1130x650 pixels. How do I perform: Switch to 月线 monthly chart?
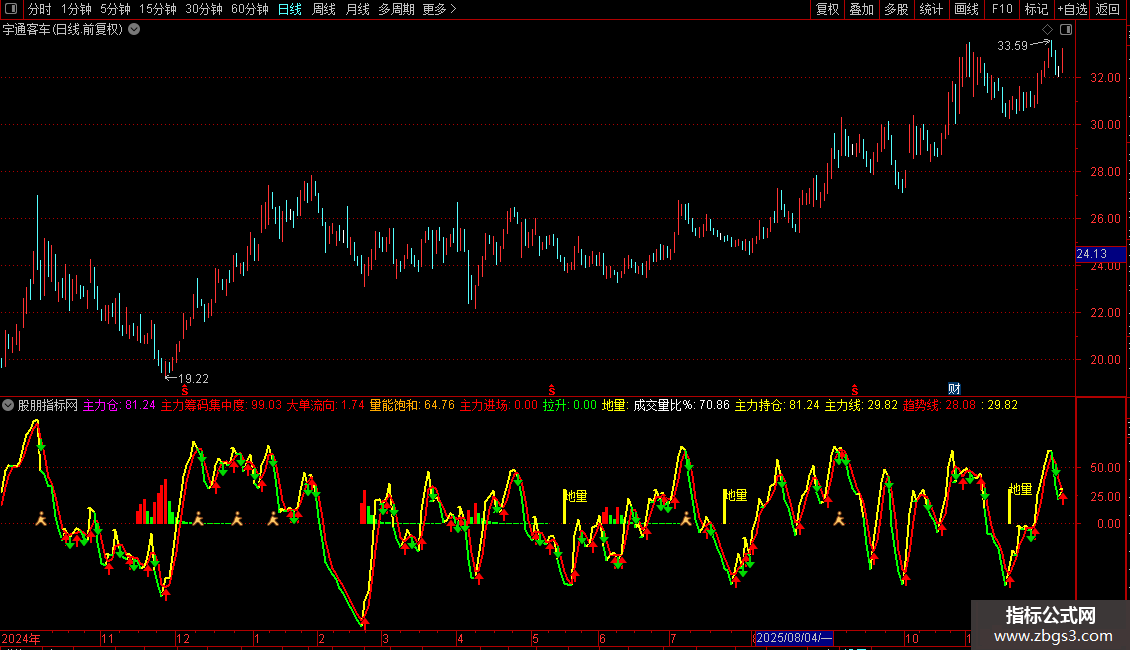(357, 9)
